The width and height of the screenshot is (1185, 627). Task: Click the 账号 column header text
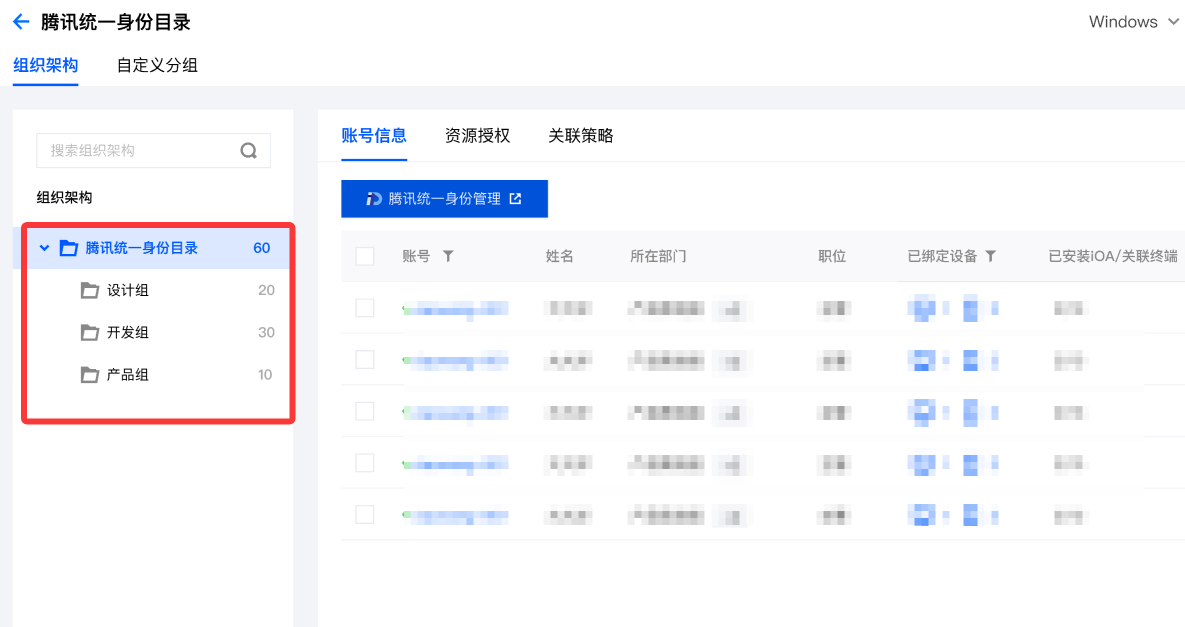pos(416,256)
